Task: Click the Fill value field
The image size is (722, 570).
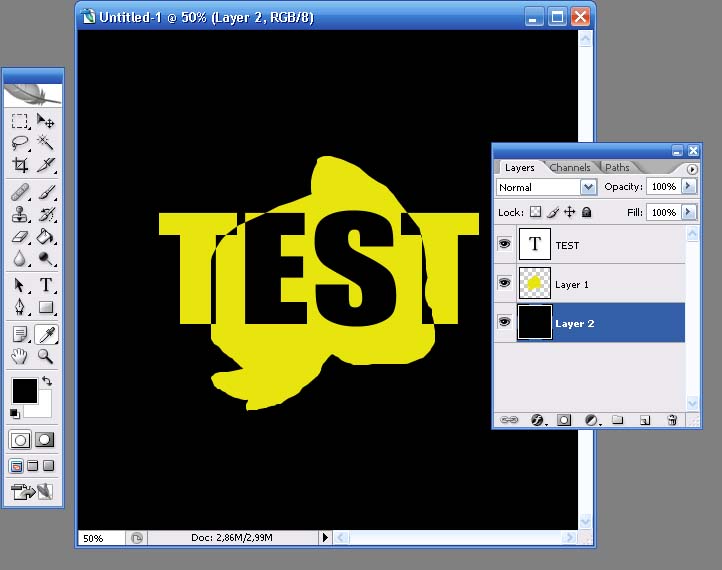Action: pos(664,212)
